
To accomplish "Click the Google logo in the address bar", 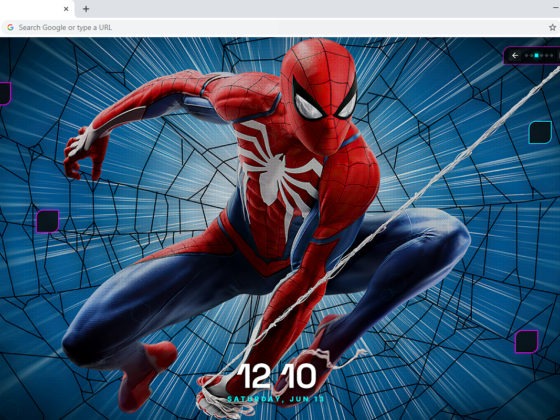I will (10, 27).
